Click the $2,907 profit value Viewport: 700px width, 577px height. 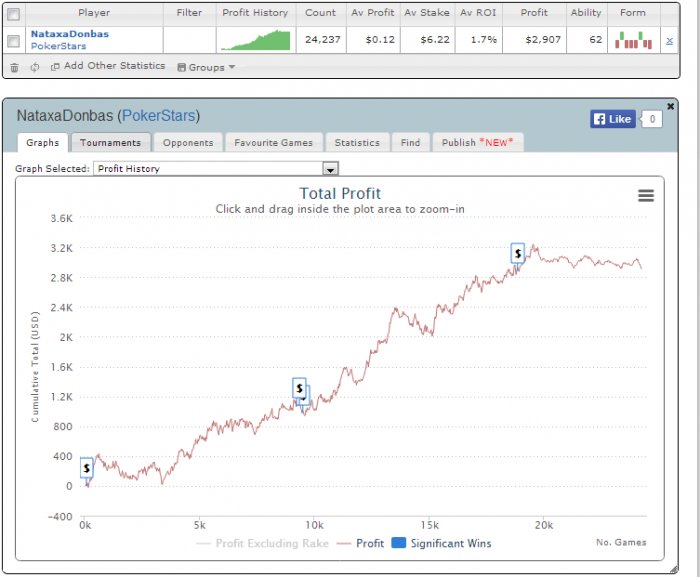click(x=543, y=40)
